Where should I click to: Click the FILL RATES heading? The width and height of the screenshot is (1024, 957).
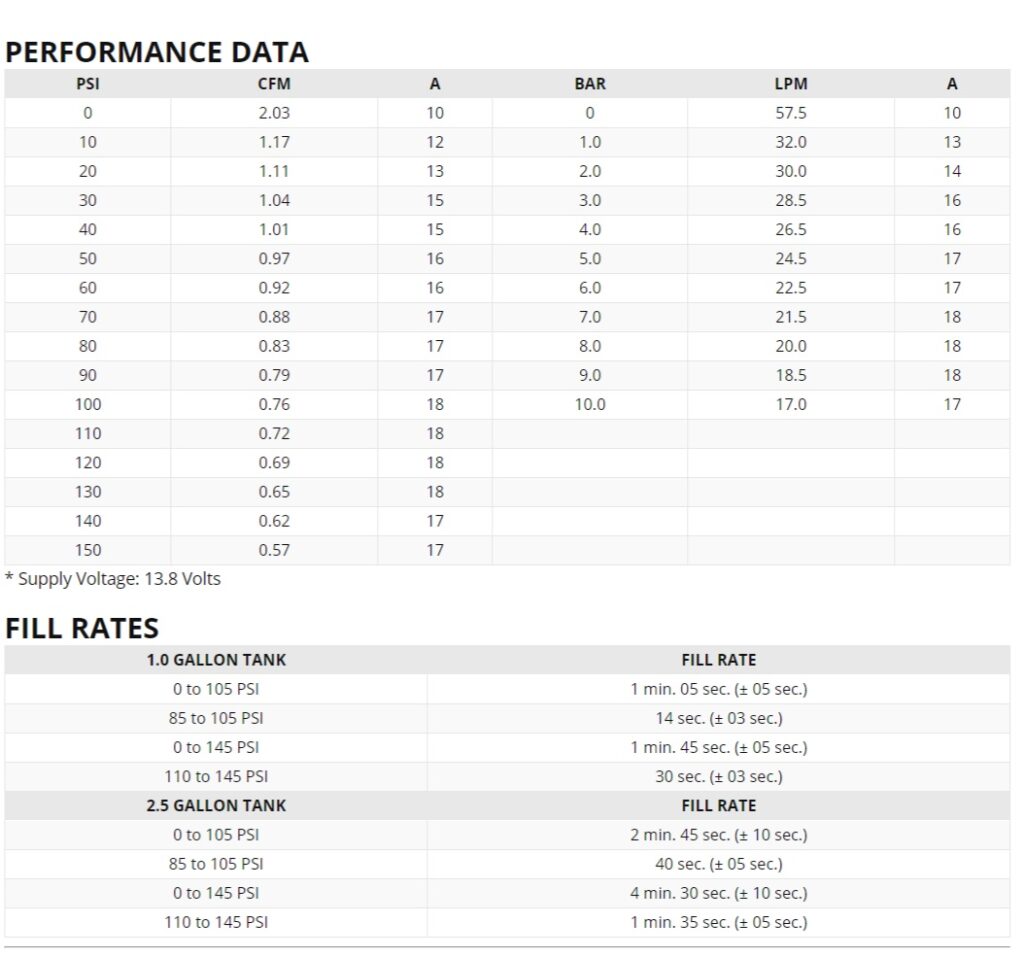pos(82,628)
